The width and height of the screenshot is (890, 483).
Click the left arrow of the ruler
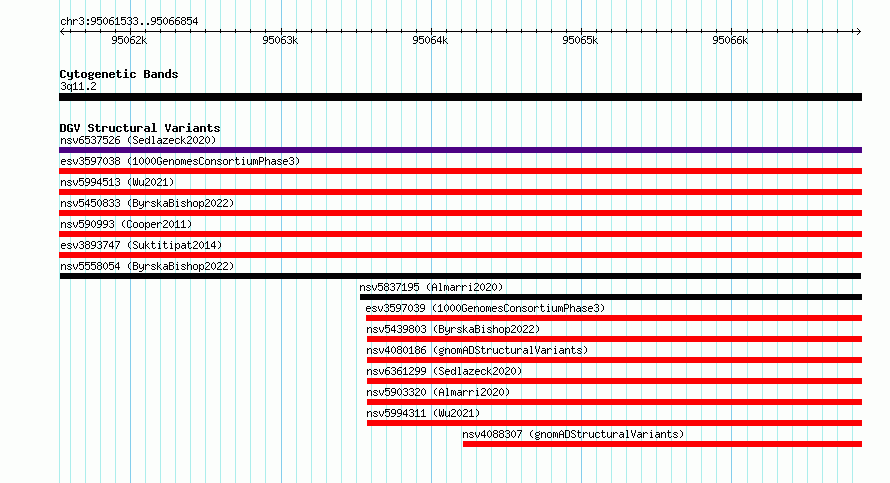pos(62,32)
